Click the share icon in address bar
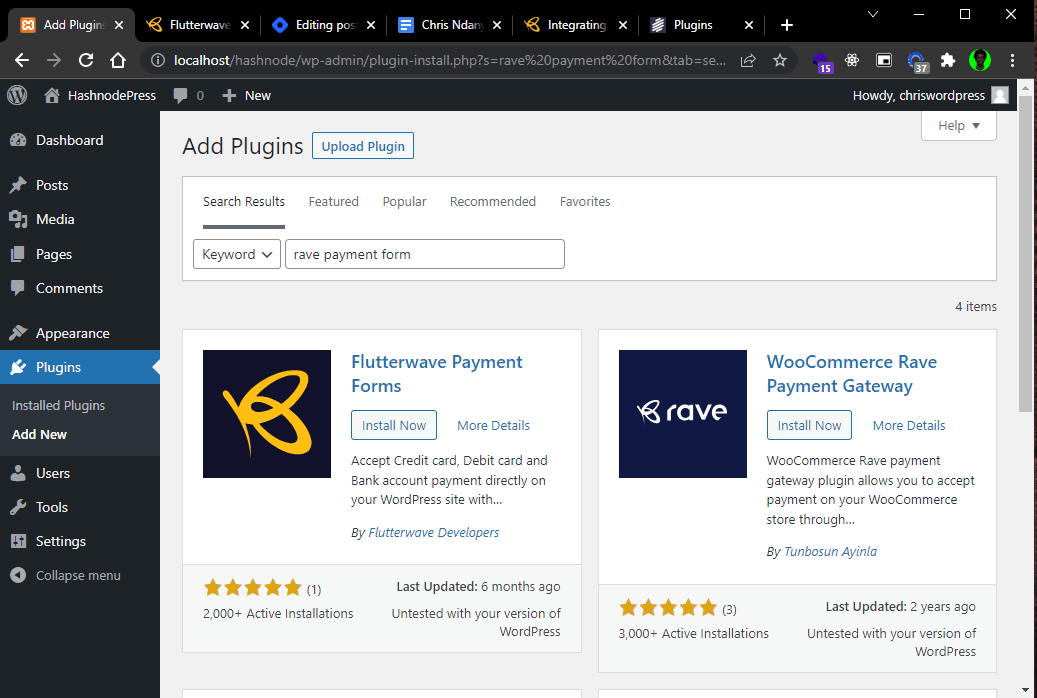 748,60
